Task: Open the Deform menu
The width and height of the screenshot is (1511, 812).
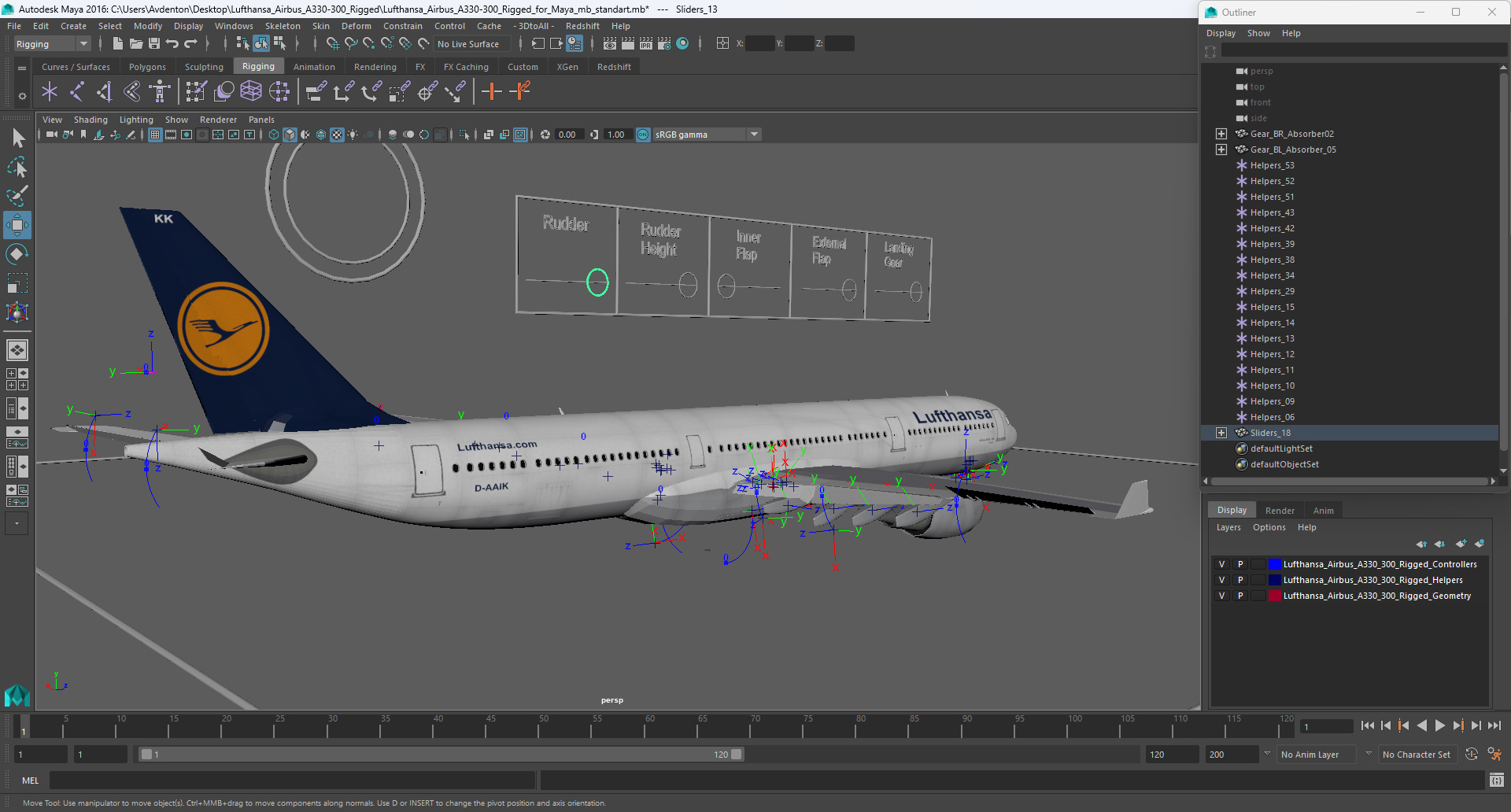Action: [x=356, y=26]
